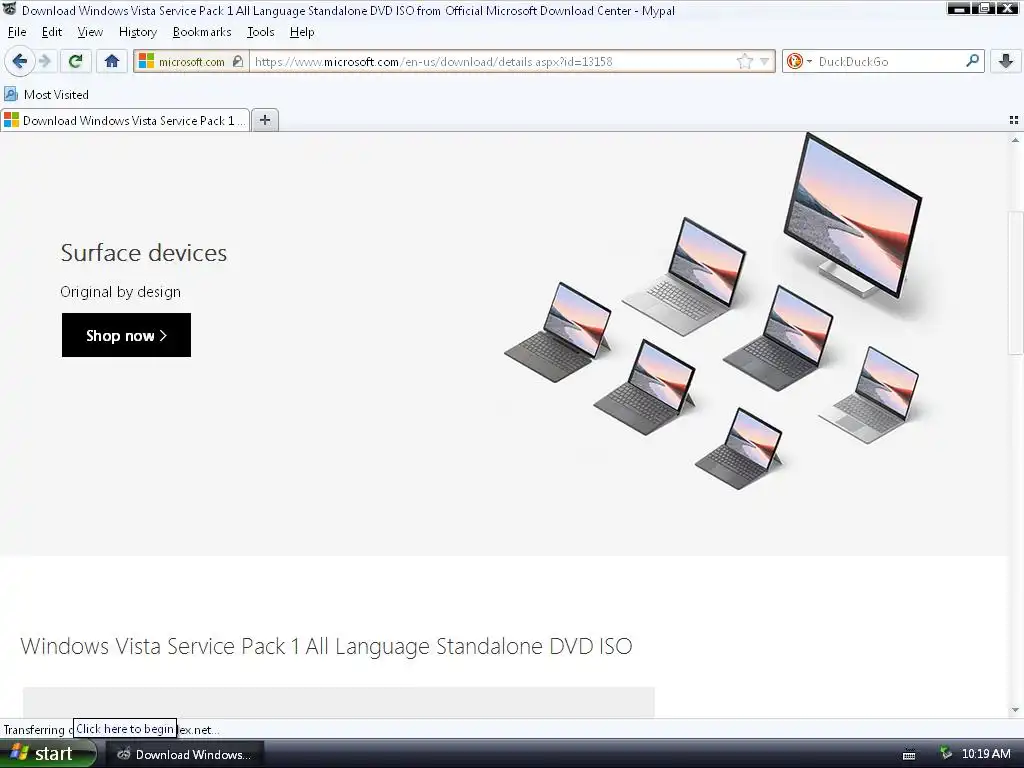
Task: Click the Surface devices heading
Action: coord(144,253)
